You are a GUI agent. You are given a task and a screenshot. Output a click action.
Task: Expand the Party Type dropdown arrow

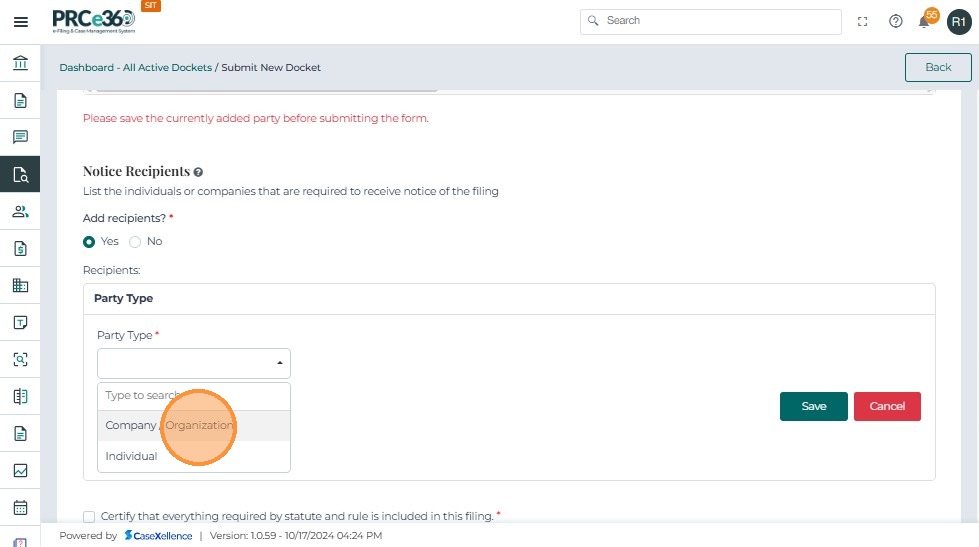280,363
